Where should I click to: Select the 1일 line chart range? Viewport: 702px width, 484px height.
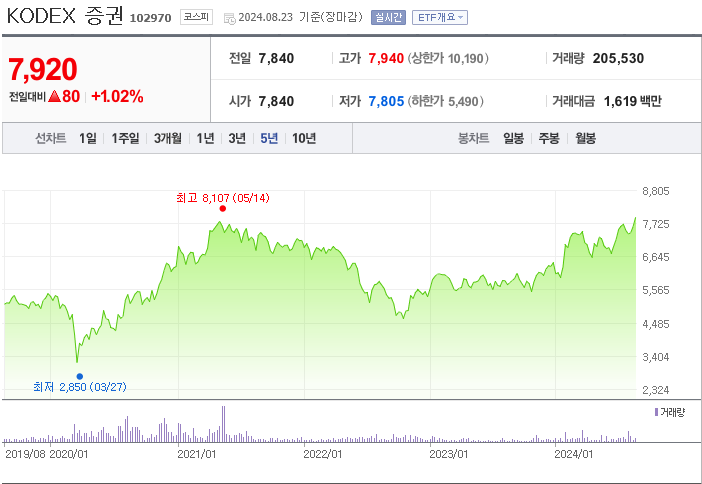88,138
